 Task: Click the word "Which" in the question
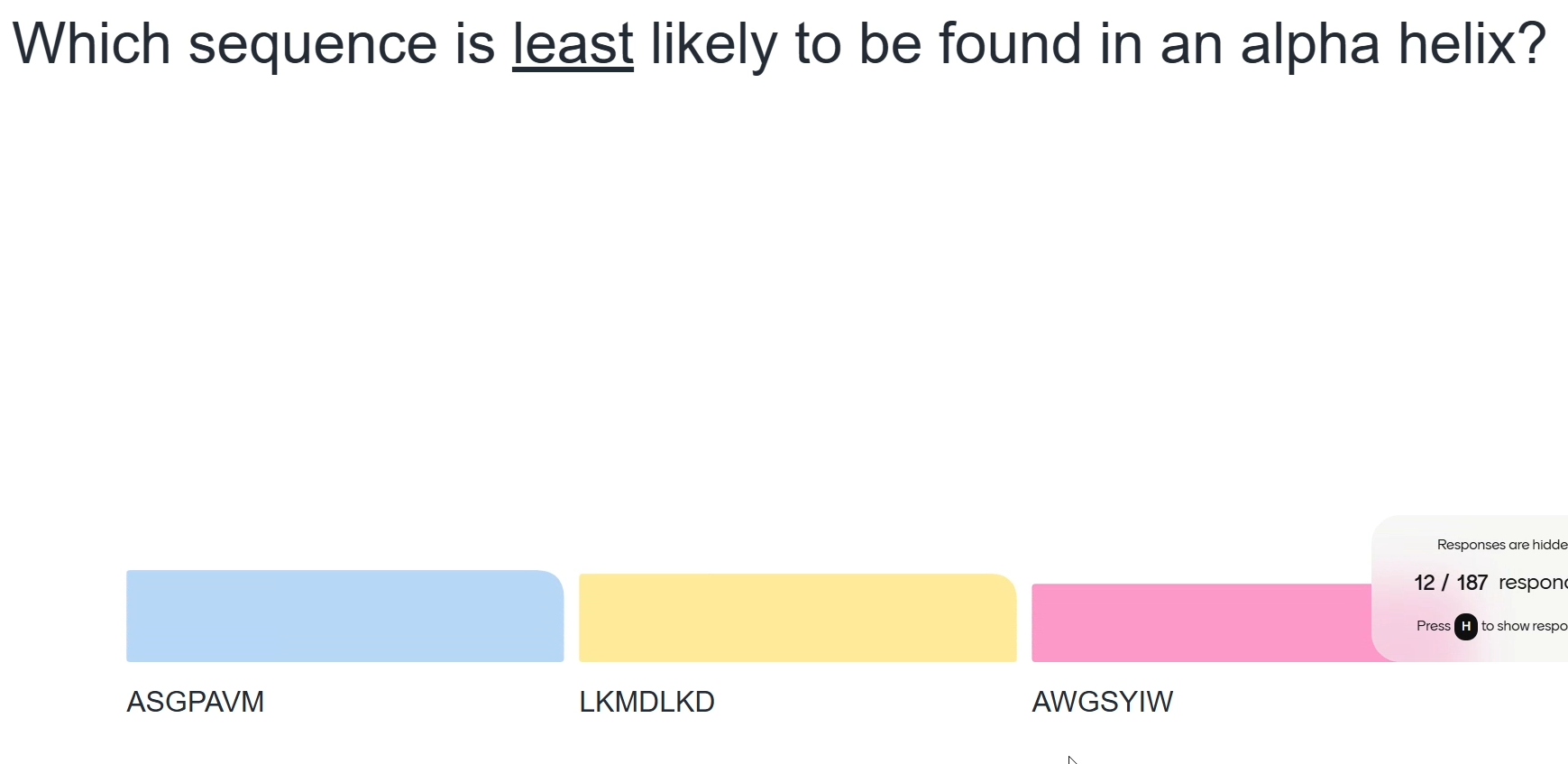coord(91,44)
